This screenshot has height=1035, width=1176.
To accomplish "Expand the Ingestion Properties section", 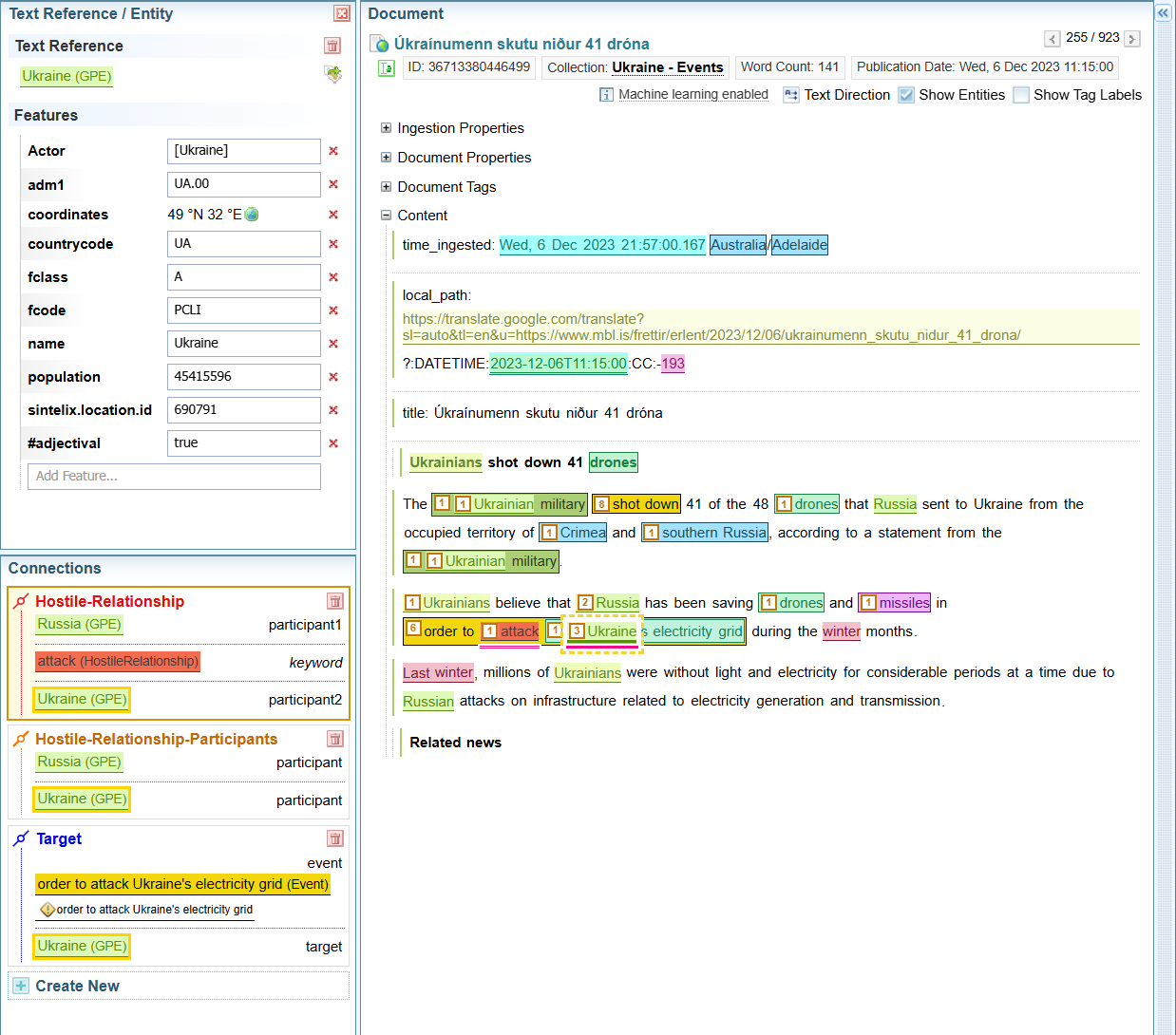I will click(x=387, y=128).
